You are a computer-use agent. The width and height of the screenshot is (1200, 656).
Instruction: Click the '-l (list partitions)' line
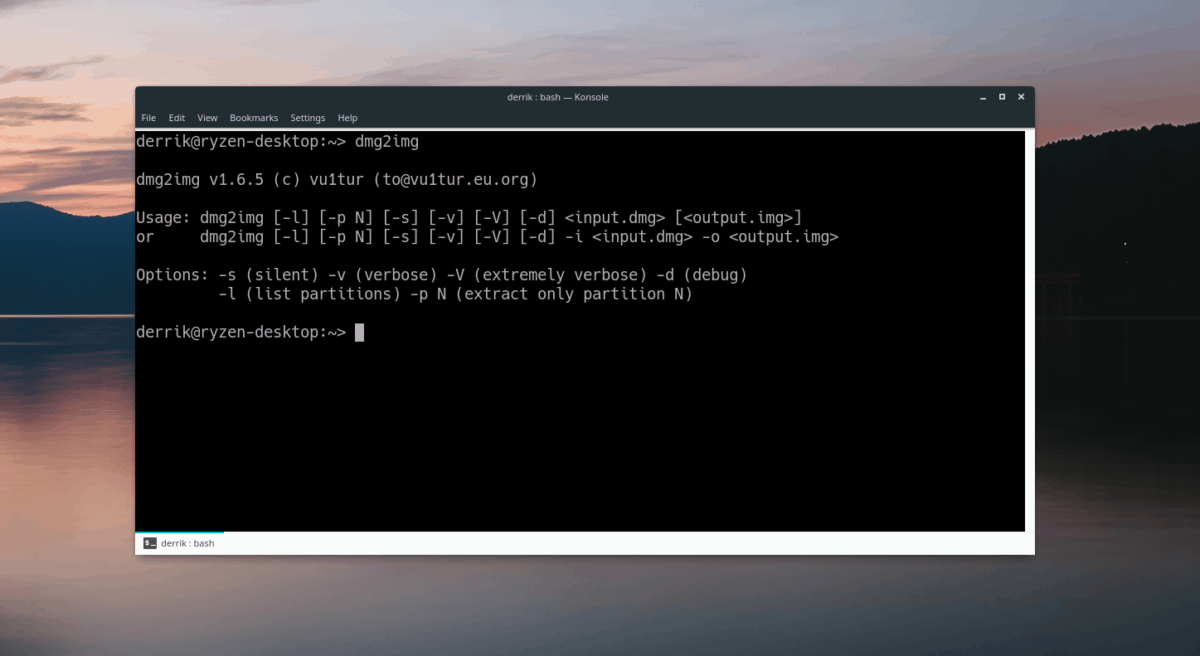pyautogui.click(x=455, y=294)
